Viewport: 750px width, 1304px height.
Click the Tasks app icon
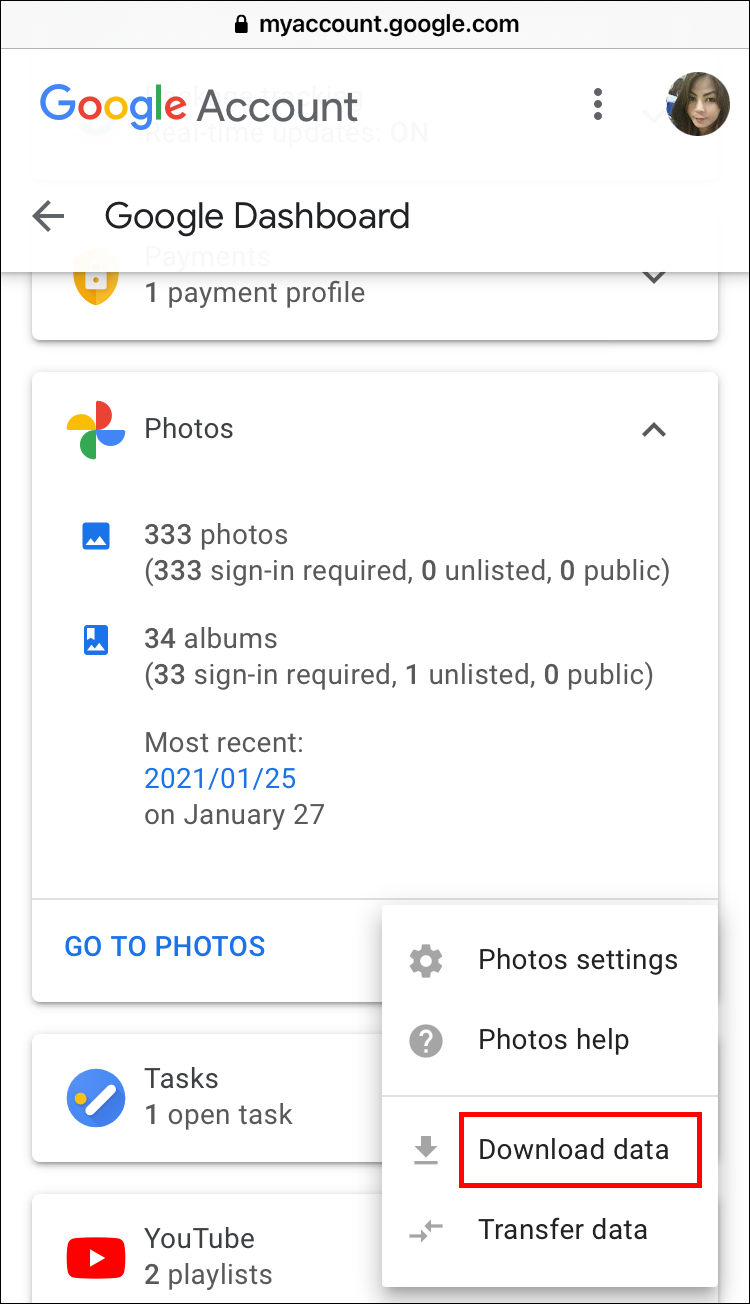96,1098
